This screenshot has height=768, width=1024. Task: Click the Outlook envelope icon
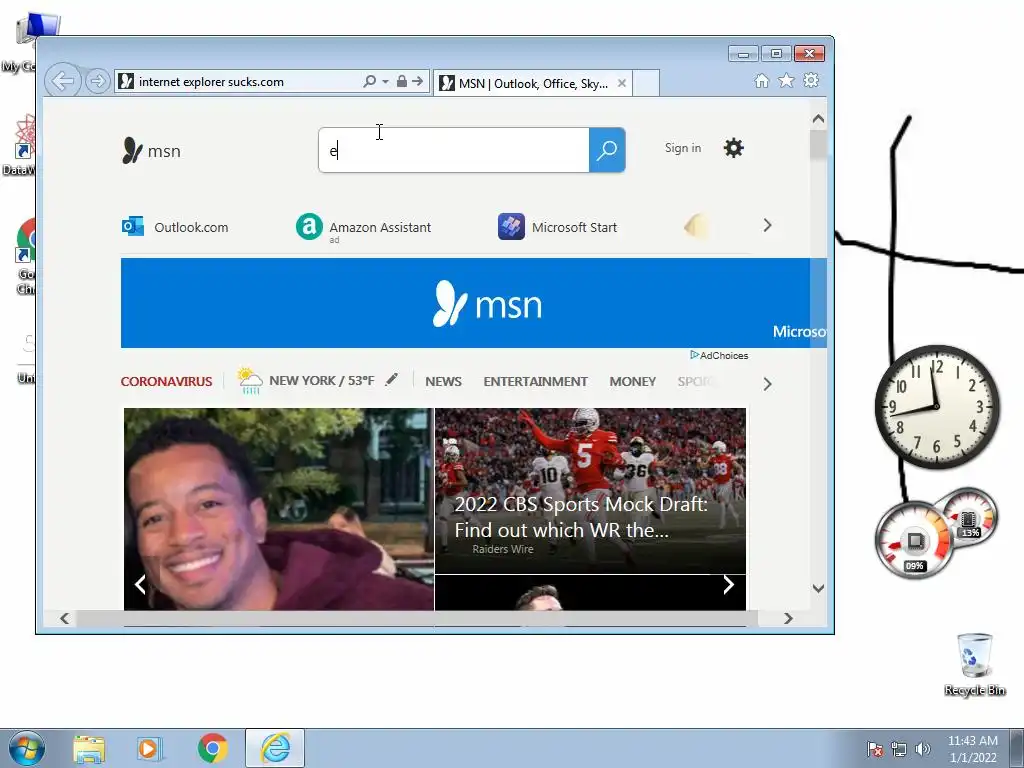133,227
